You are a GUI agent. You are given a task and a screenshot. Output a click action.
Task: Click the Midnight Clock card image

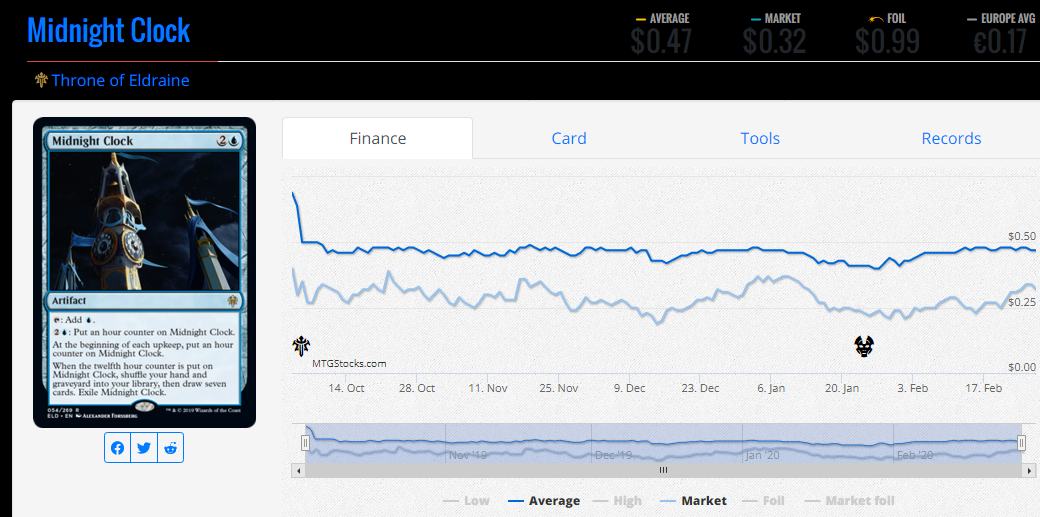[144, 272]
